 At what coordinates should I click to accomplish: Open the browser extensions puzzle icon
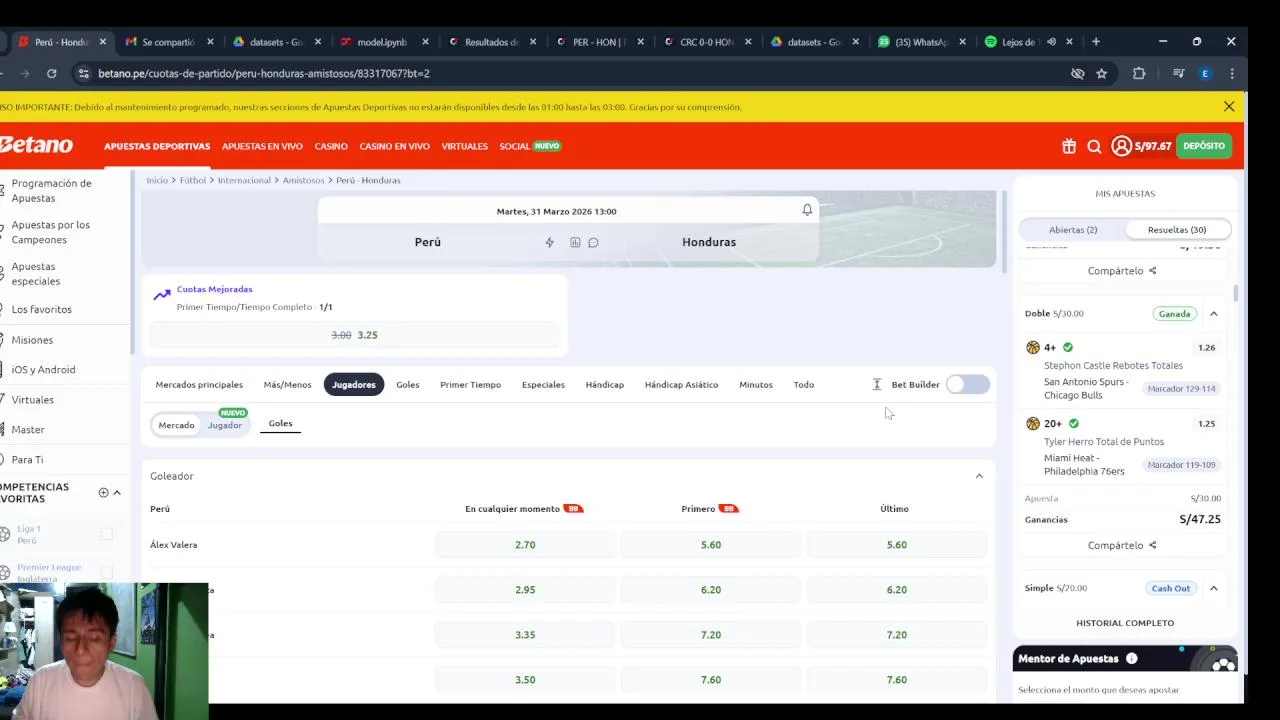tap(1139, 73)
